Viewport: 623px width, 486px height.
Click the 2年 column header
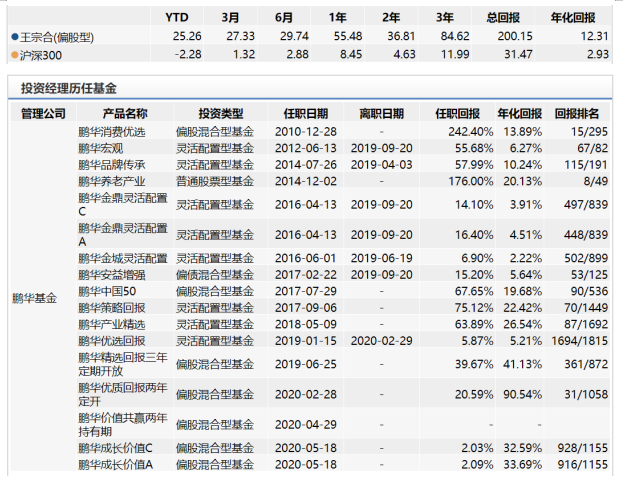pyautogui.click(x=391, y=17)
